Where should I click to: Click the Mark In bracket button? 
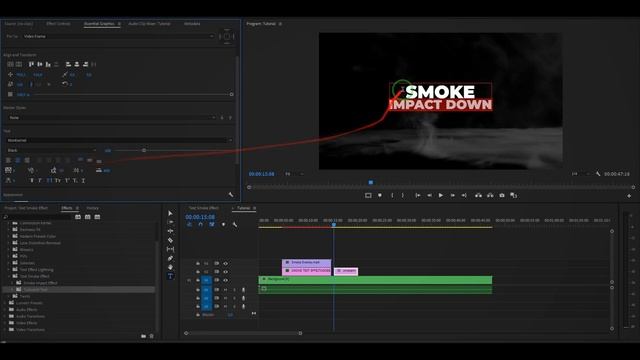tap(392, 196)
